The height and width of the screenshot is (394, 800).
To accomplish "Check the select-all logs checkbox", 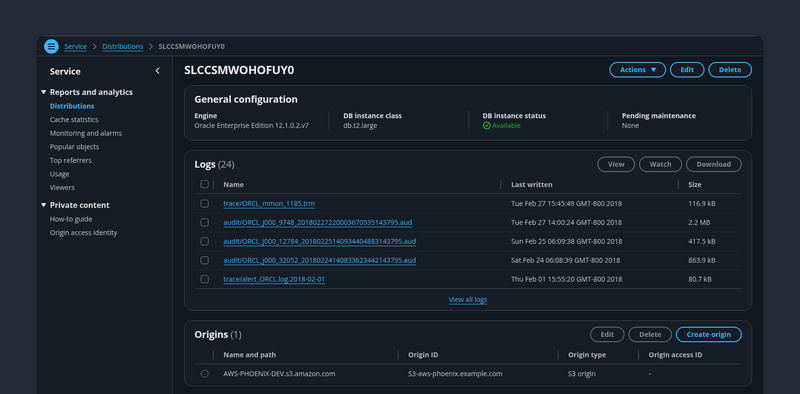I will tap(205, 184).
